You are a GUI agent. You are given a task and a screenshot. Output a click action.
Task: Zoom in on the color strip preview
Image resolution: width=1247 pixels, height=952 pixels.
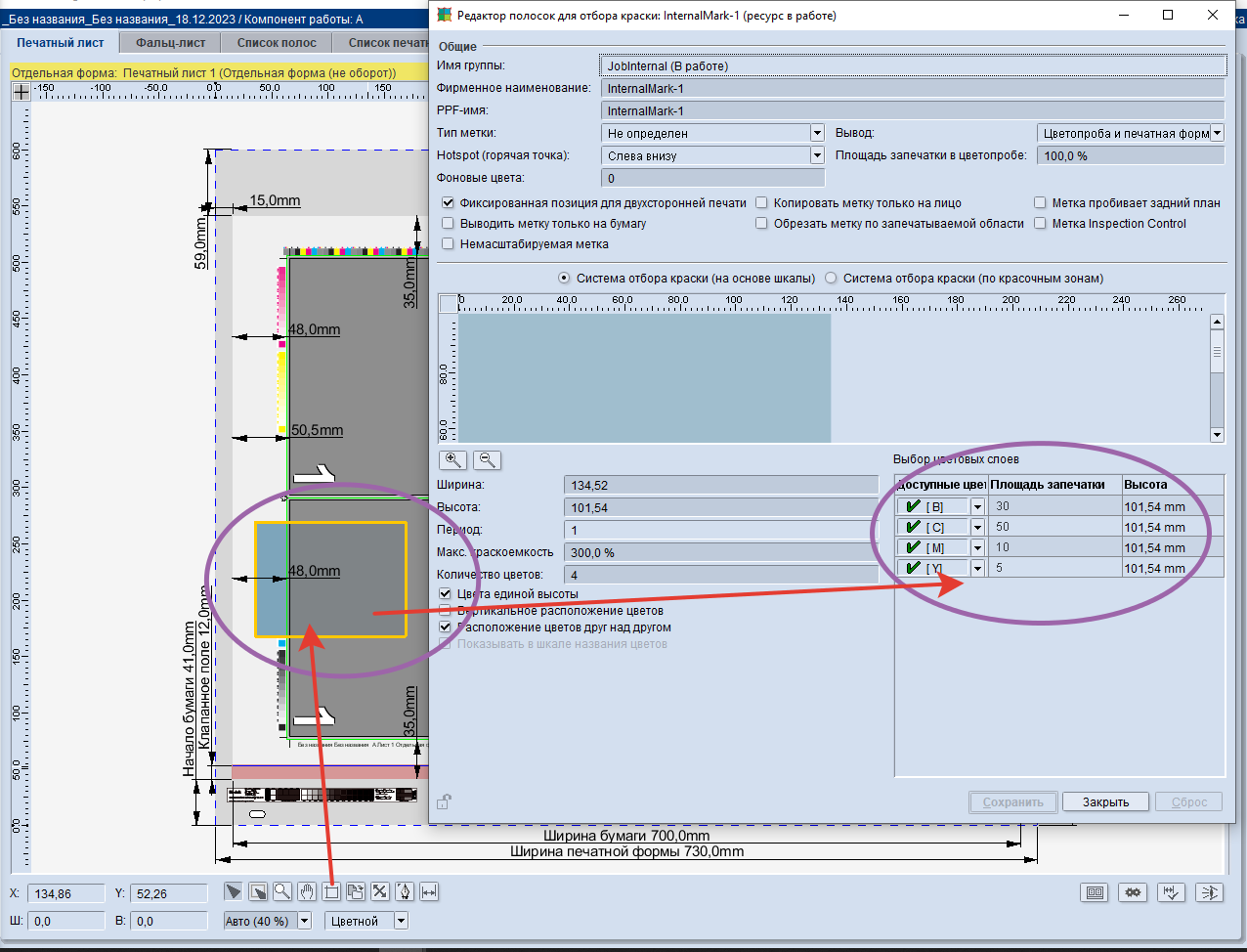tap(453, 459)
